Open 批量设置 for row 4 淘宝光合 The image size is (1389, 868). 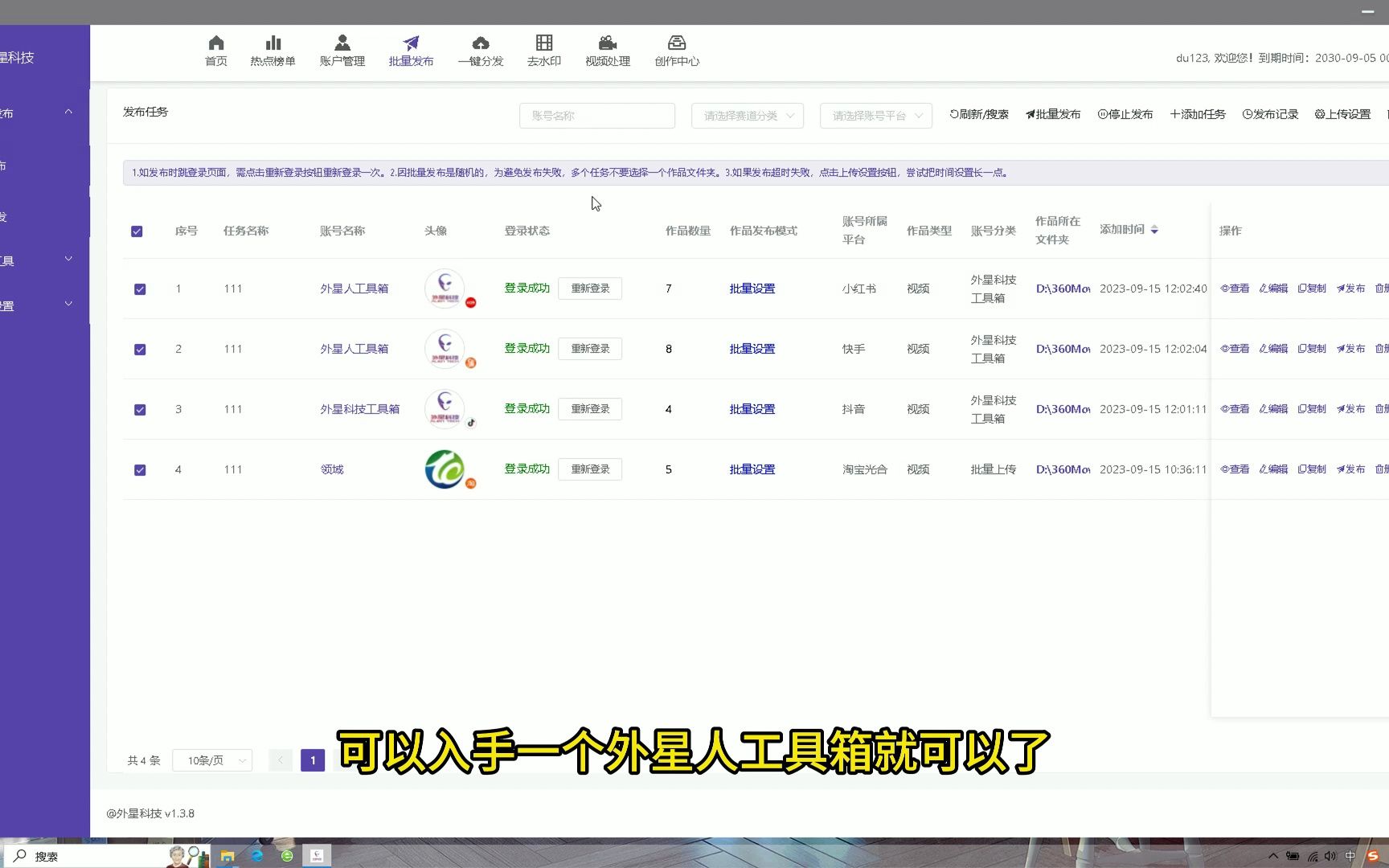(752, 469)
